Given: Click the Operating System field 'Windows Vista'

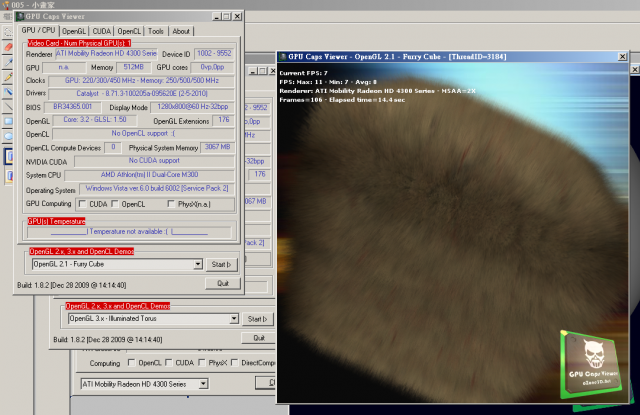Looking at the screenshot, I should point(157,189).
